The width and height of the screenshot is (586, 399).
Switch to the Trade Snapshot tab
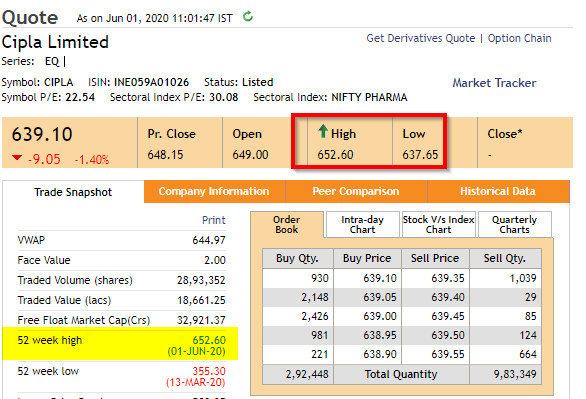point(73,192)
